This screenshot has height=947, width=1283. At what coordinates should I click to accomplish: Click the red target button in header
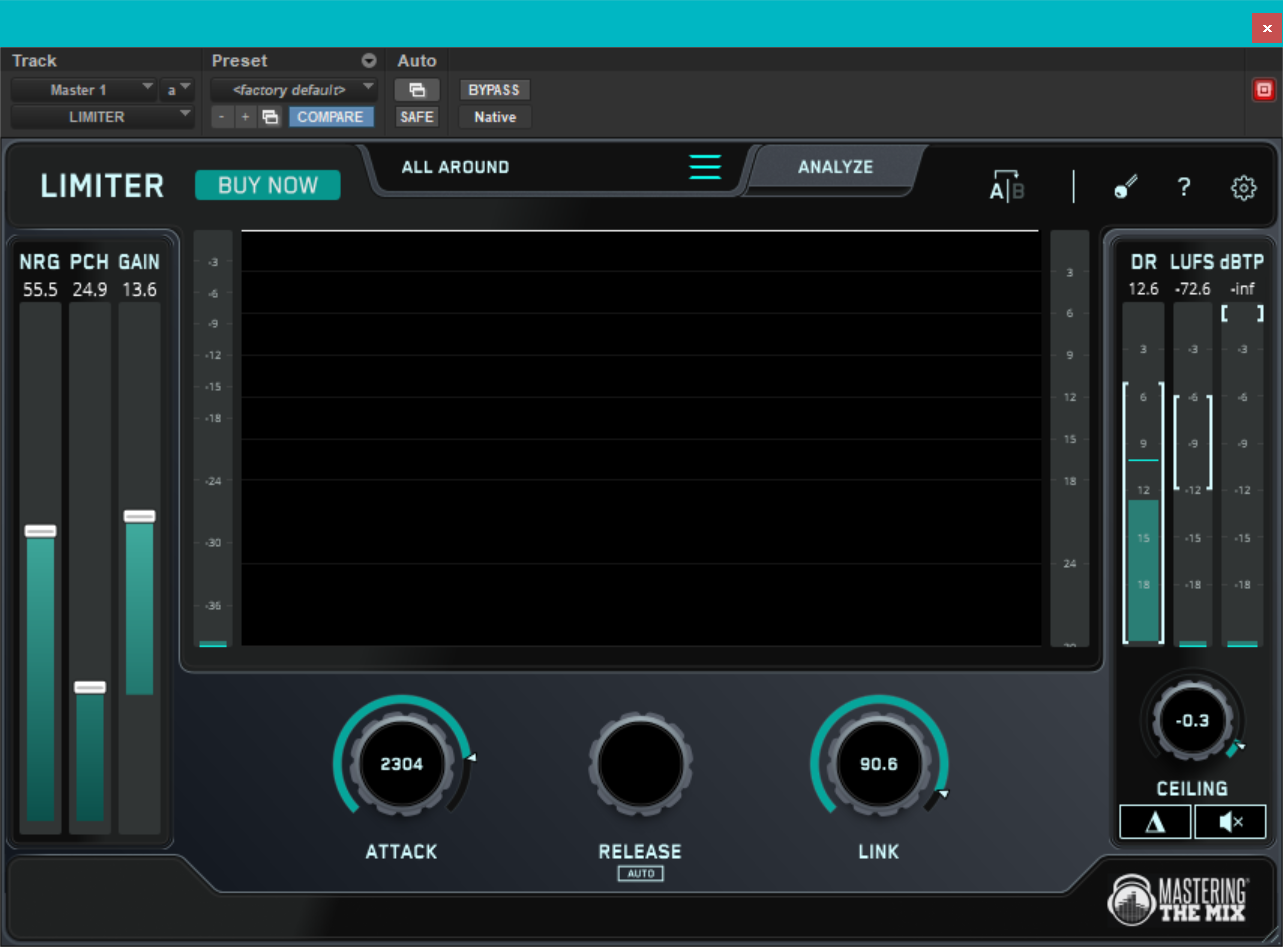[1264, 90]
